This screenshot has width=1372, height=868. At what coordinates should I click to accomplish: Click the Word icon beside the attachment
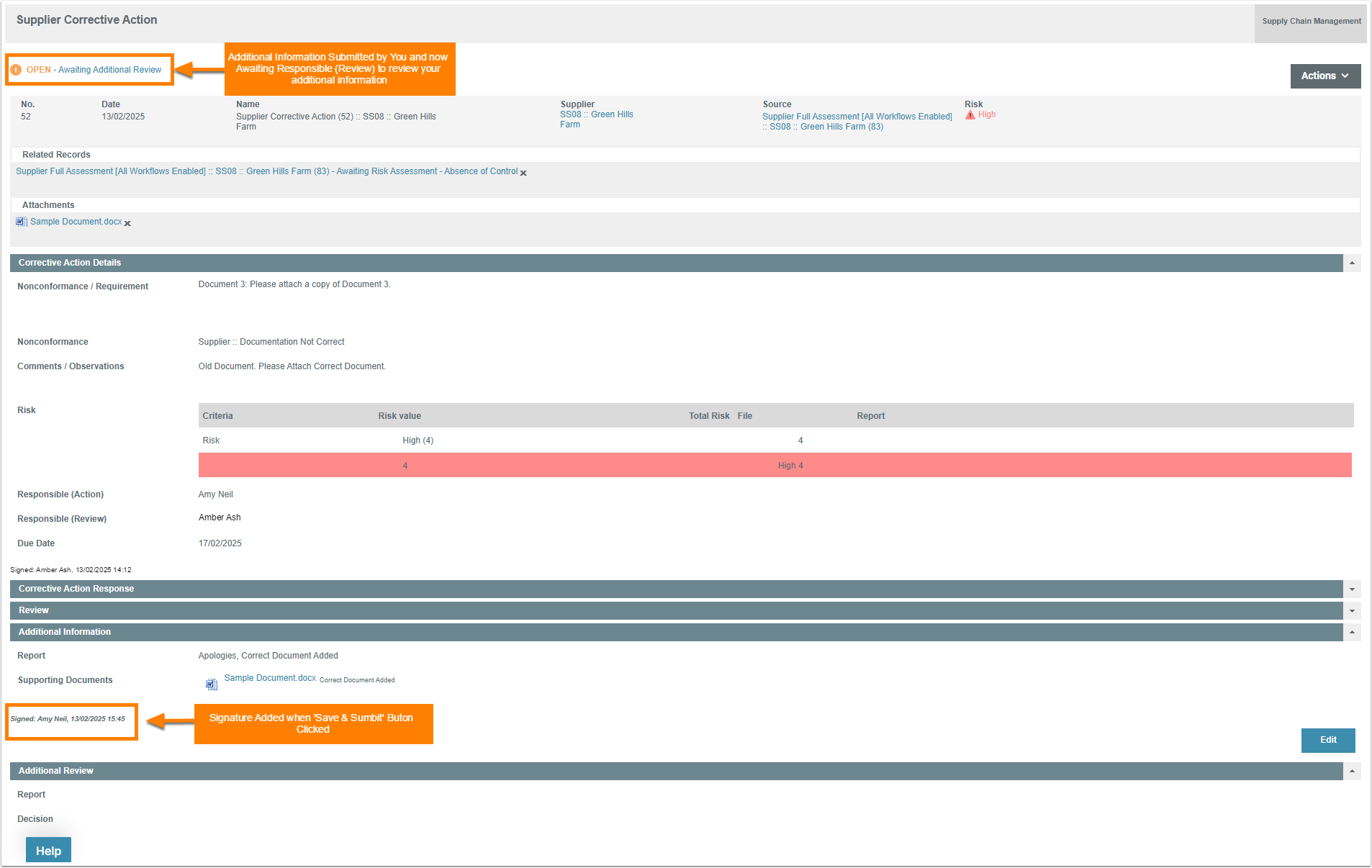[x=21, y=222]
